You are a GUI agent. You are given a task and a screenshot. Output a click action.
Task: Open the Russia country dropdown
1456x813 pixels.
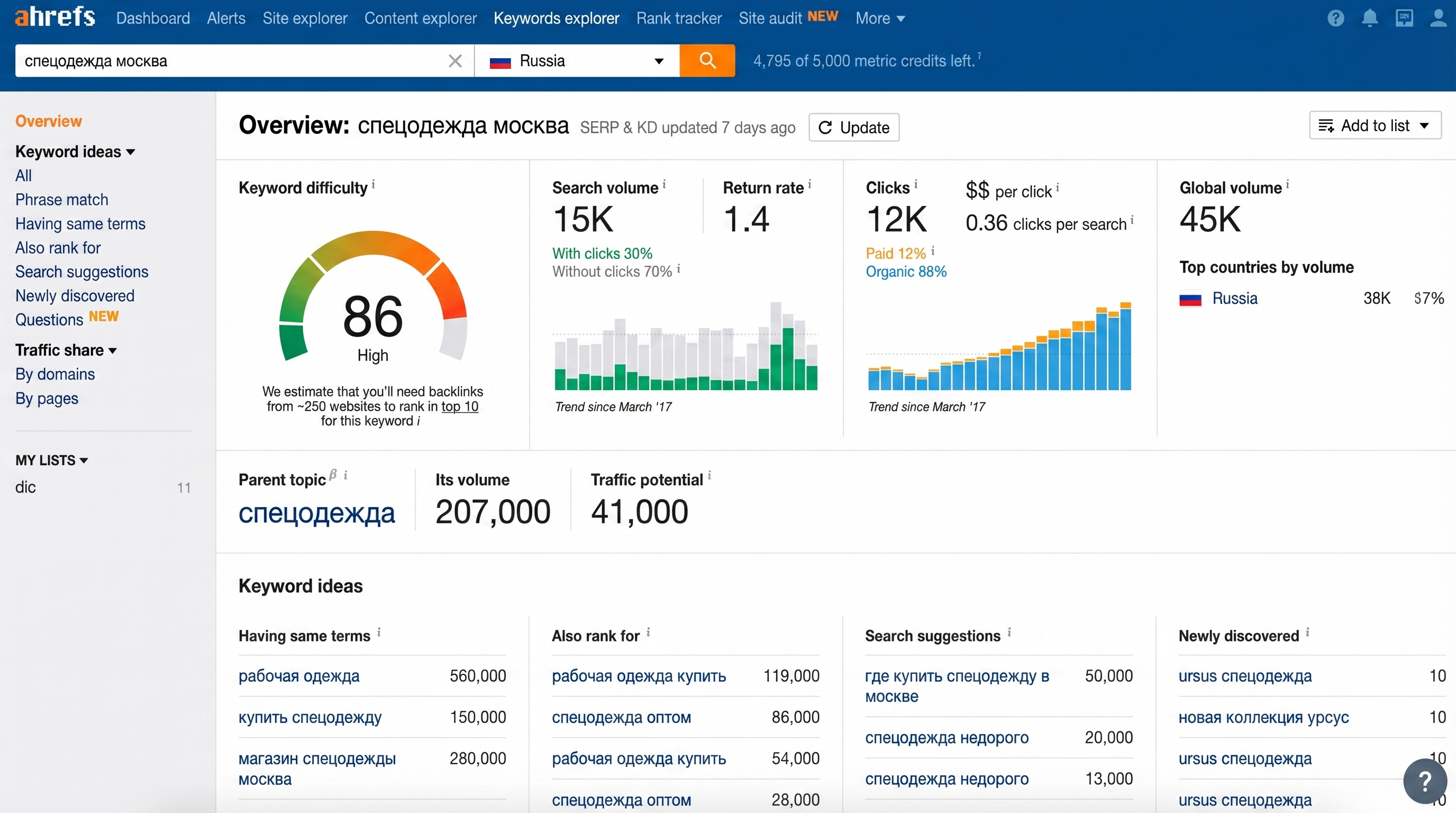pos(577,60)
